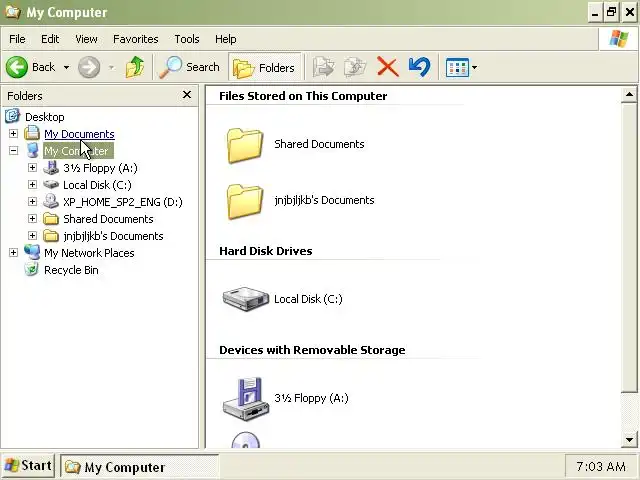
Task: Open the File menu
Action: tap(17, 39)
